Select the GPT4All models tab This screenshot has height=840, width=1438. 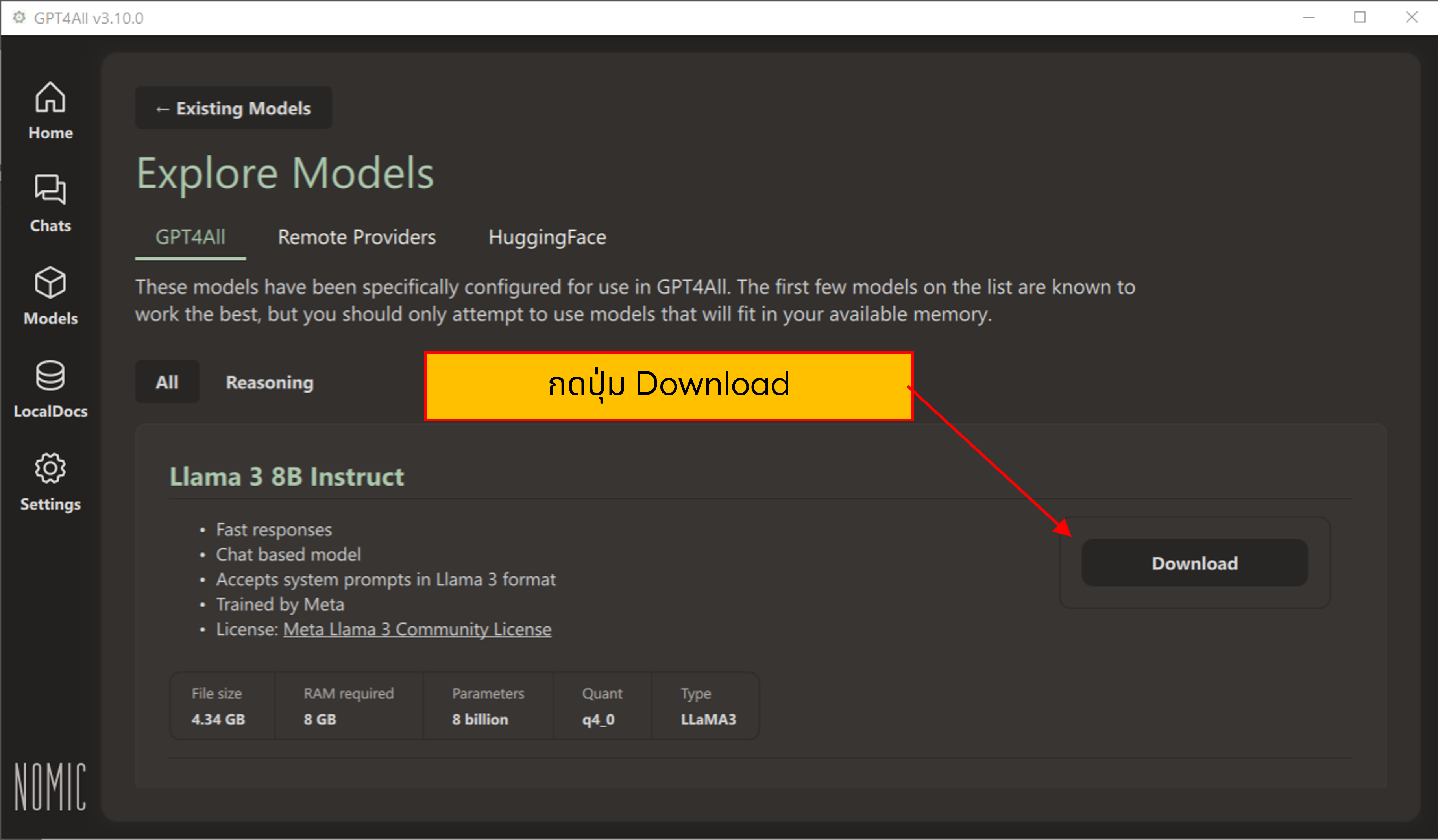[x=190, y=237]
